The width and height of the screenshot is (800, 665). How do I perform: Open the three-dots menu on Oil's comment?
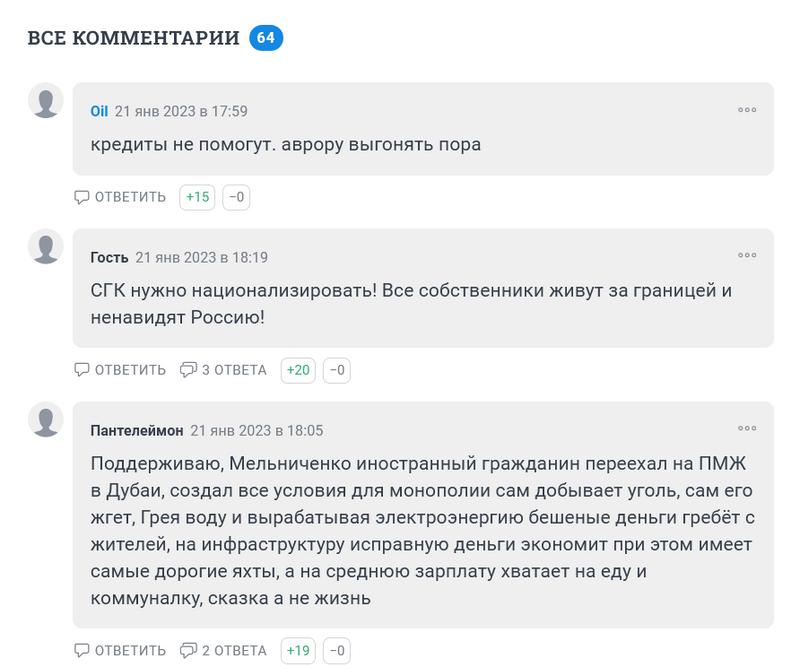(x=746, y=110)
